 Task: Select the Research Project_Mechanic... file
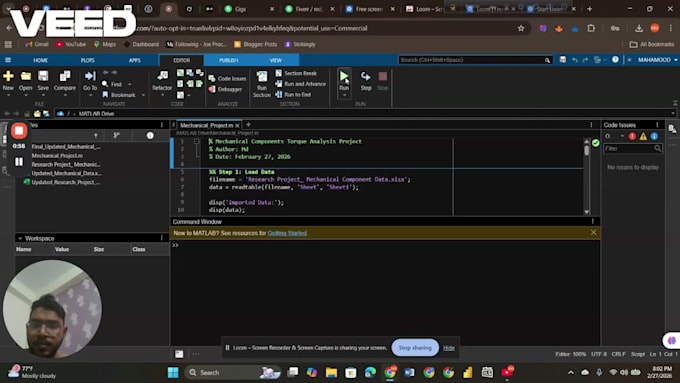[65, 164]
